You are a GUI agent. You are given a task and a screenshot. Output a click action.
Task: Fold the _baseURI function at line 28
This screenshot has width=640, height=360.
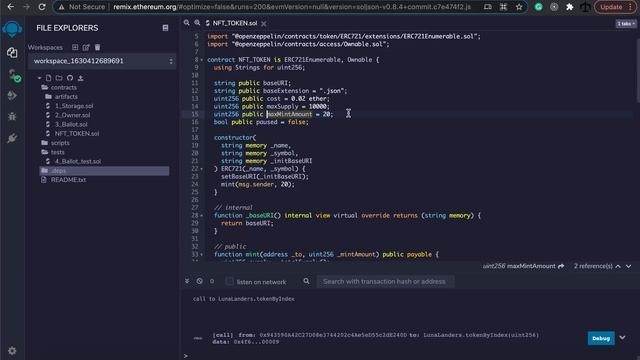202,216
